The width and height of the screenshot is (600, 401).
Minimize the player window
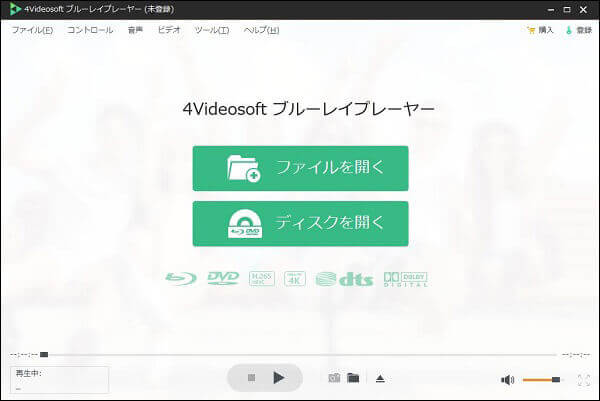[551, 10]
